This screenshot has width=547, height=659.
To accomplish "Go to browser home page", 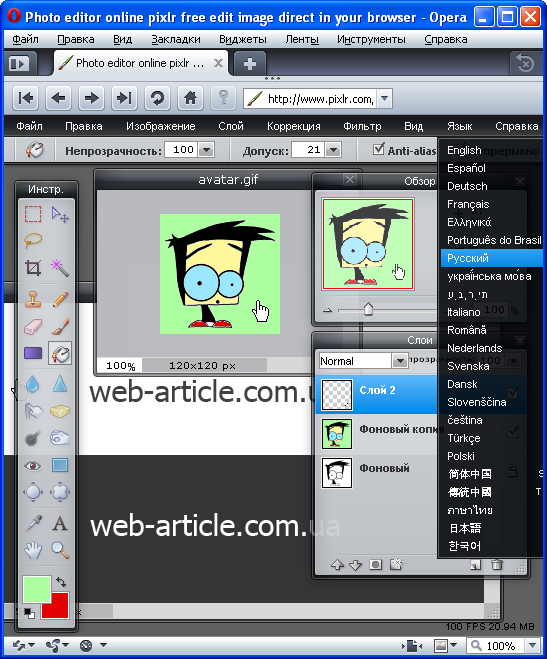I will coord(190,98).
